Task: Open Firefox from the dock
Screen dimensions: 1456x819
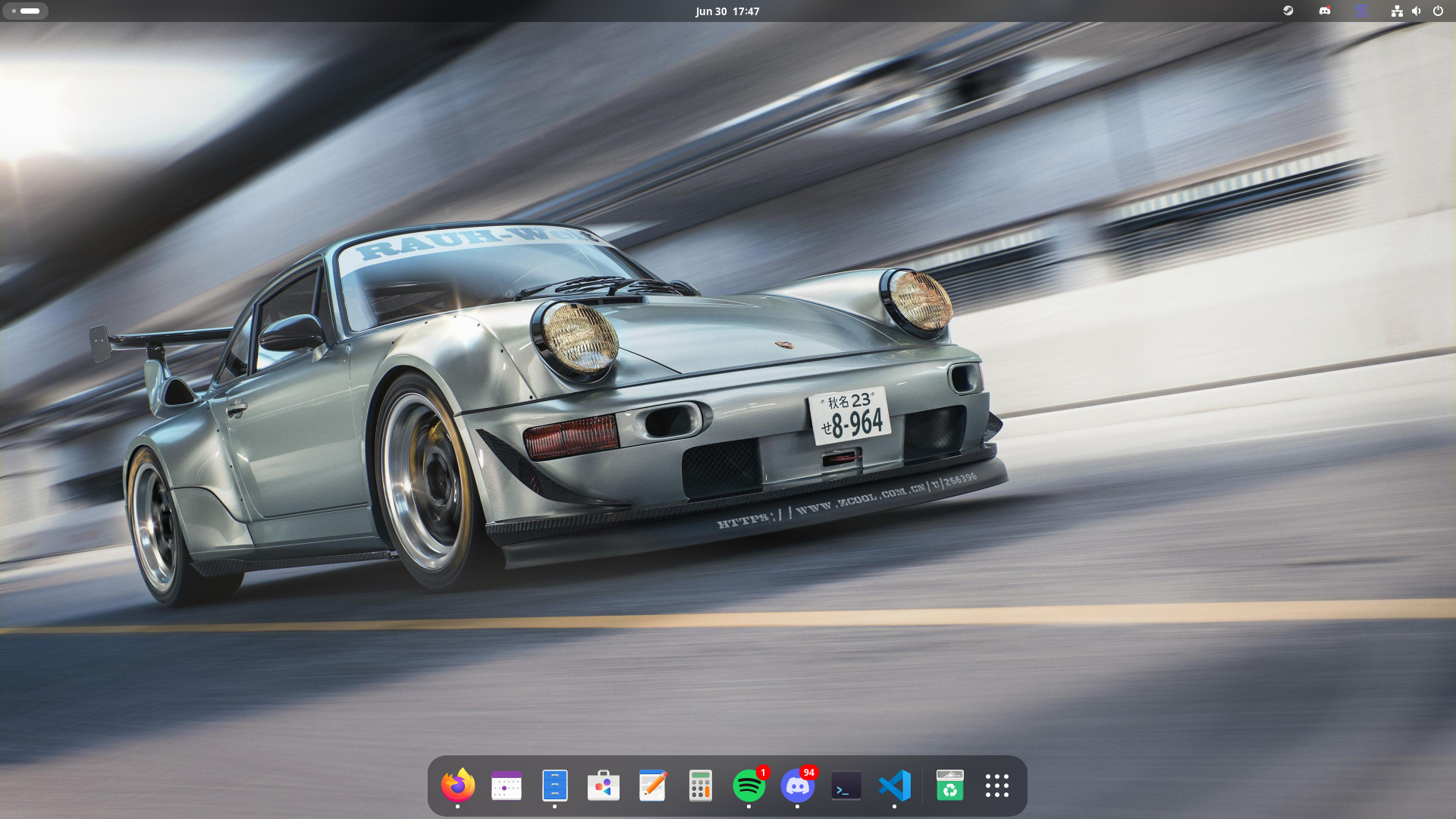Action: tap(458, 786)
